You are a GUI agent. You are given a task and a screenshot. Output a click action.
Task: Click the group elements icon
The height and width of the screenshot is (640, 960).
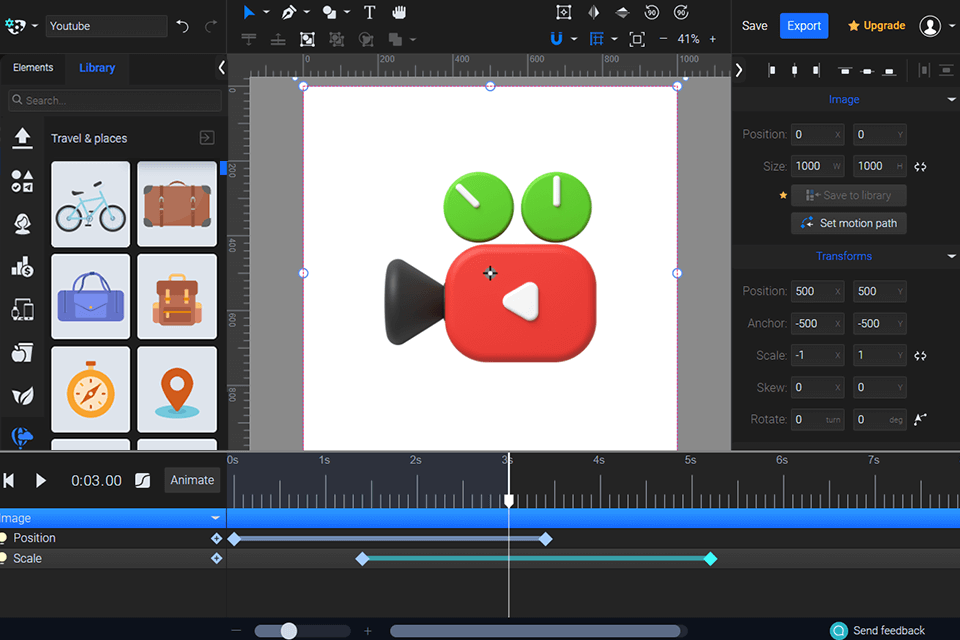tap(307, 40)
